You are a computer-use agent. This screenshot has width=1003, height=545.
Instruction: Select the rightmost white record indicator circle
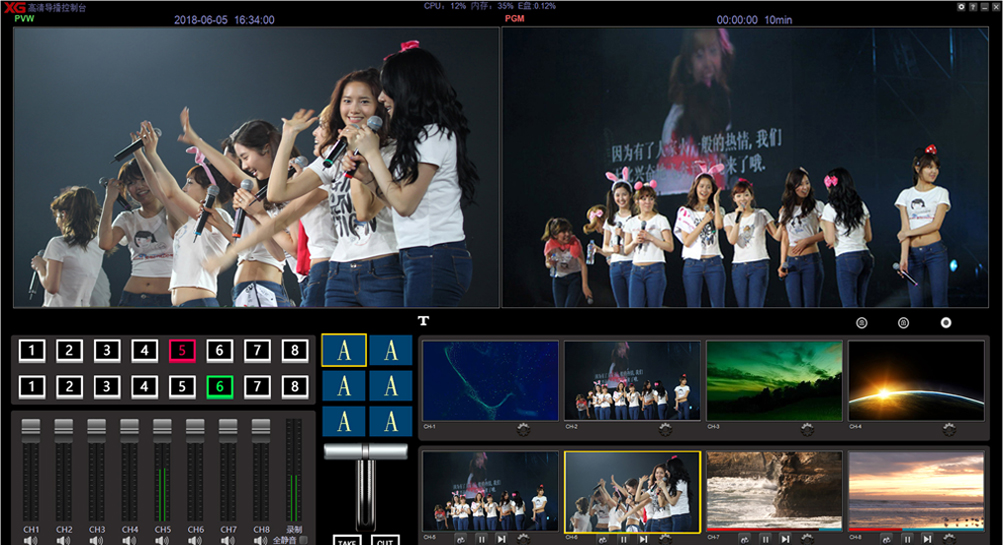[945, 323]
